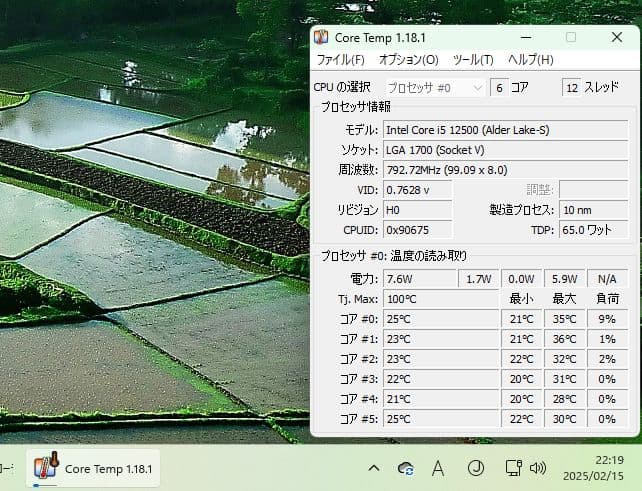Open the network status tray icon
This screenshot has width=642, height=491.
click(x=513, y=468)
